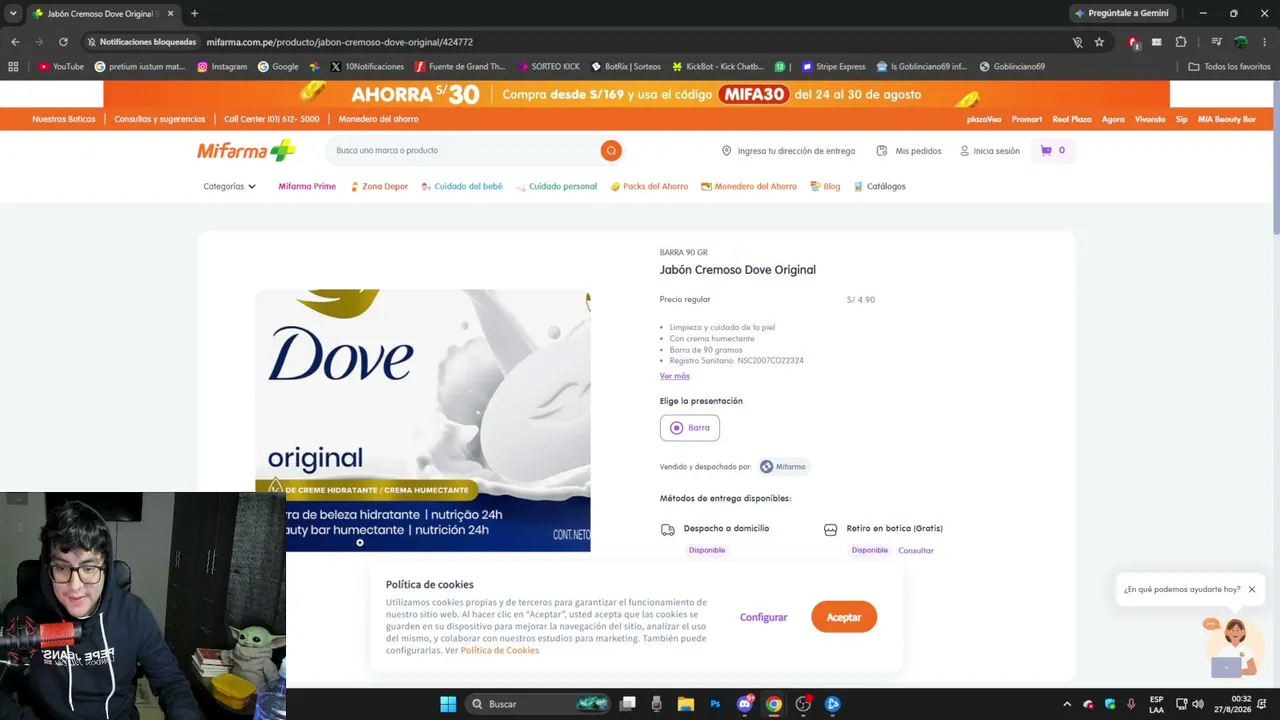1280x720 pixels.
Task: Open the Instagram bookmark
Action: 222,67
